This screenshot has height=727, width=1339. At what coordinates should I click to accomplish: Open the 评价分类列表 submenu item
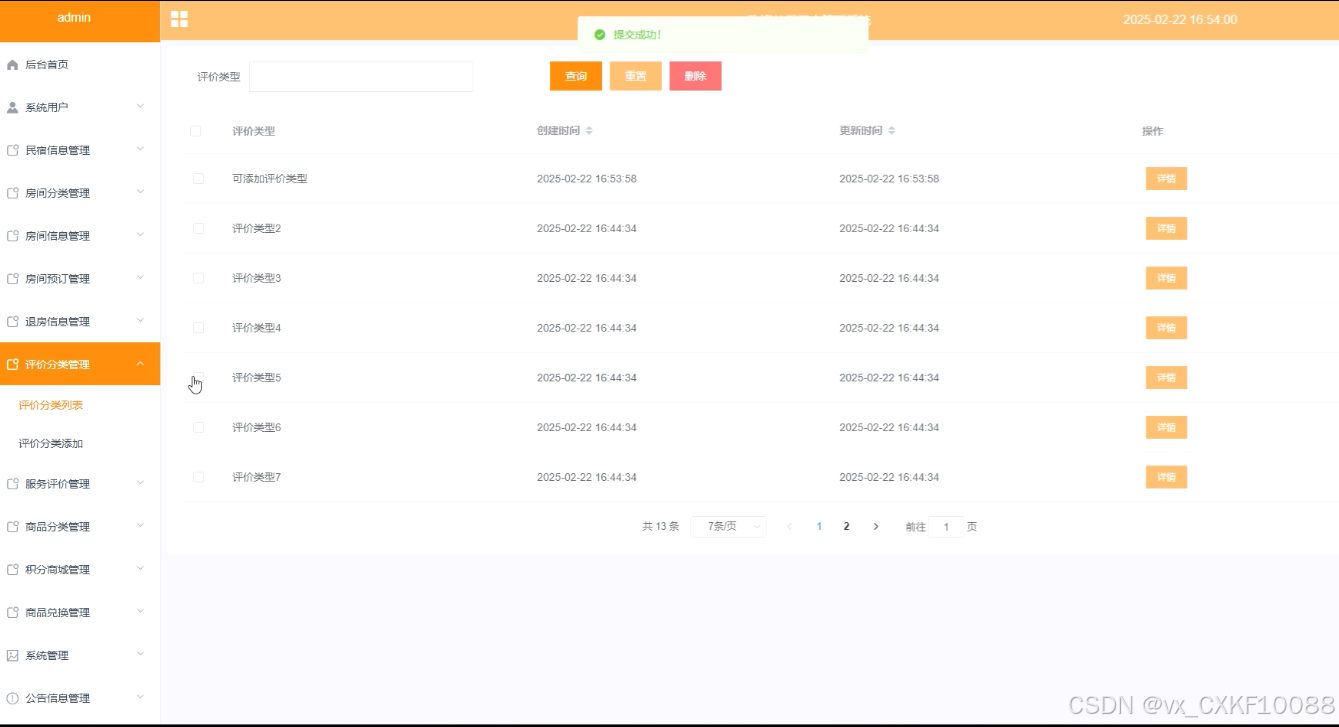(51, 405)
